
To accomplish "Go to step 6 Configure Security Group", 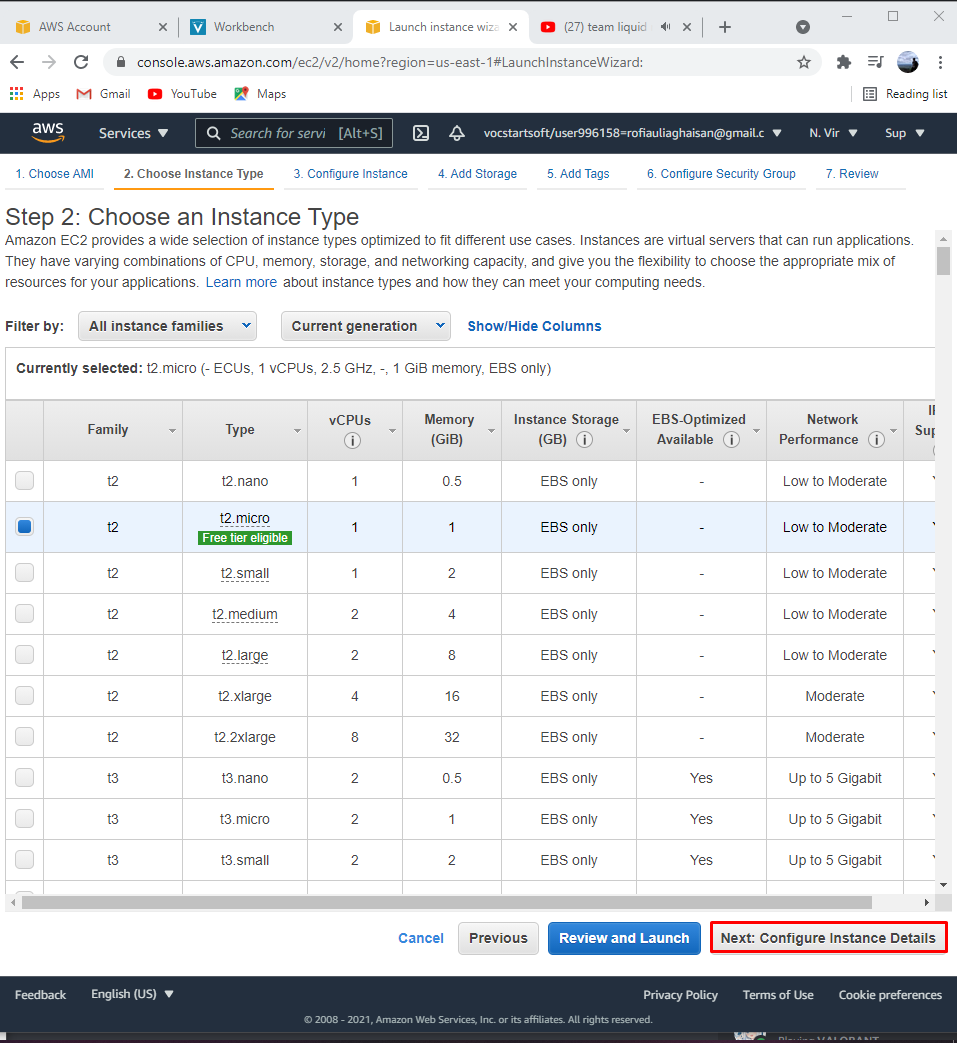I will click(721, 174).
